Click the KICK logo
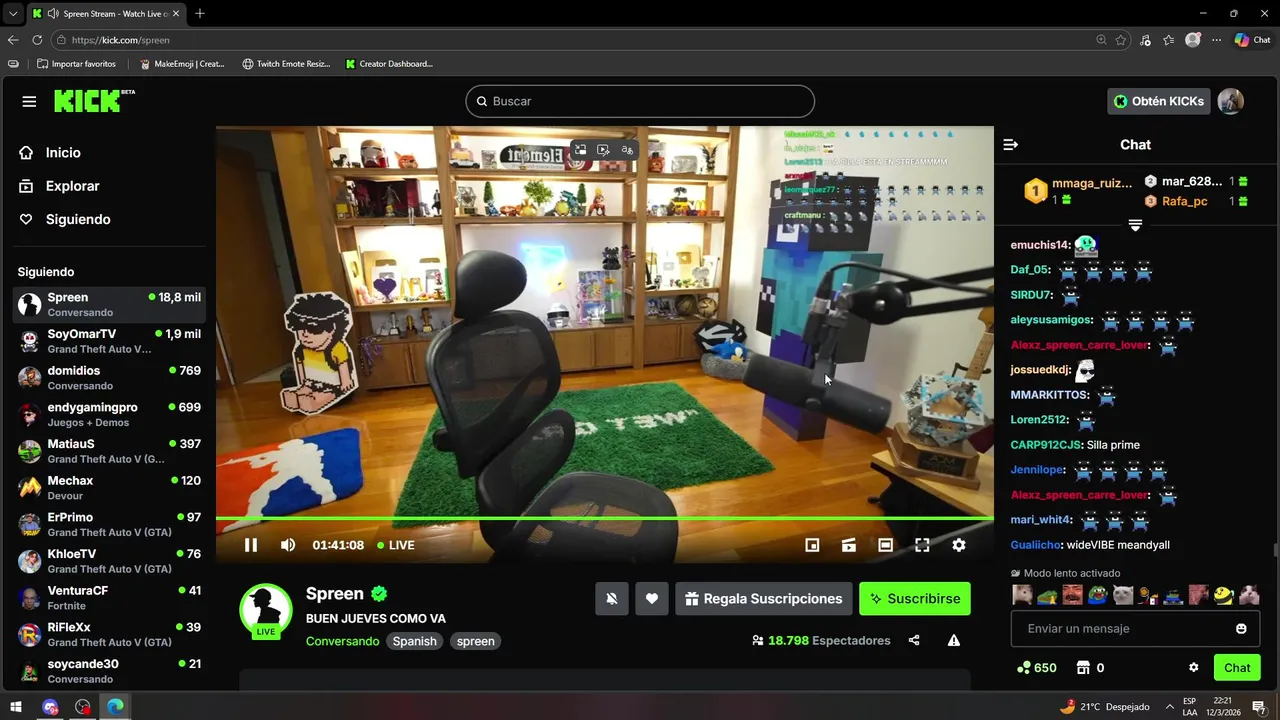Screen dimensions: 1280x720 (x=94, y=100)
